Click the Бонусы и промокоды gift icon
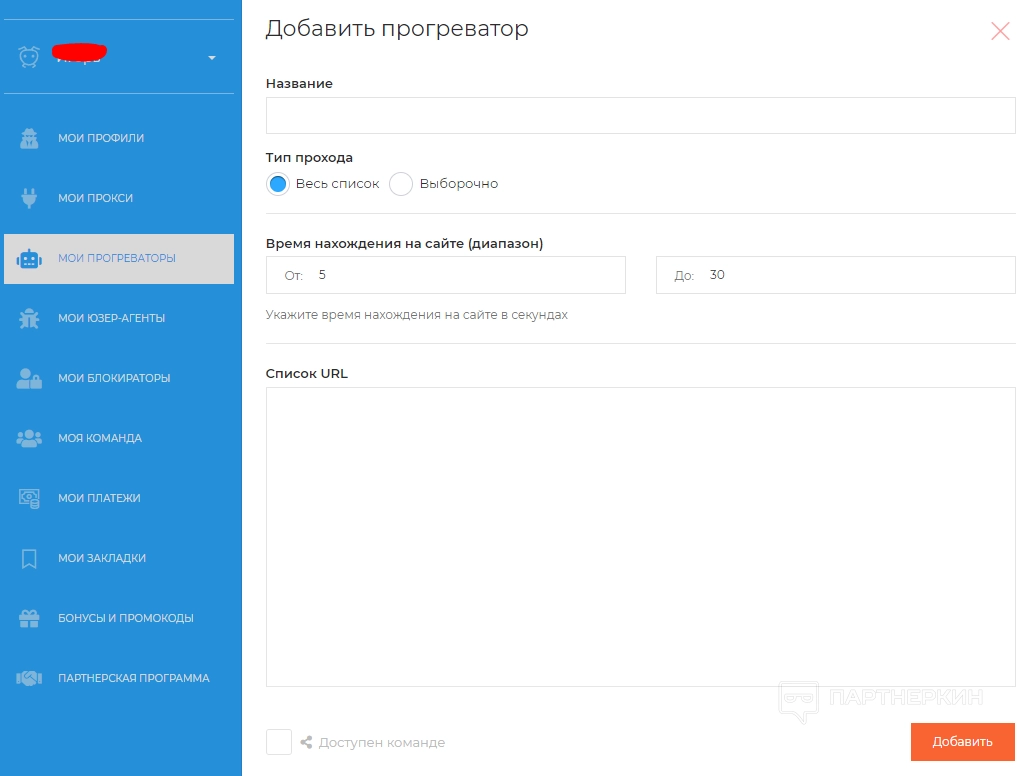Image resolution: width=1034 pixels, height=776 pixels. 29,618
